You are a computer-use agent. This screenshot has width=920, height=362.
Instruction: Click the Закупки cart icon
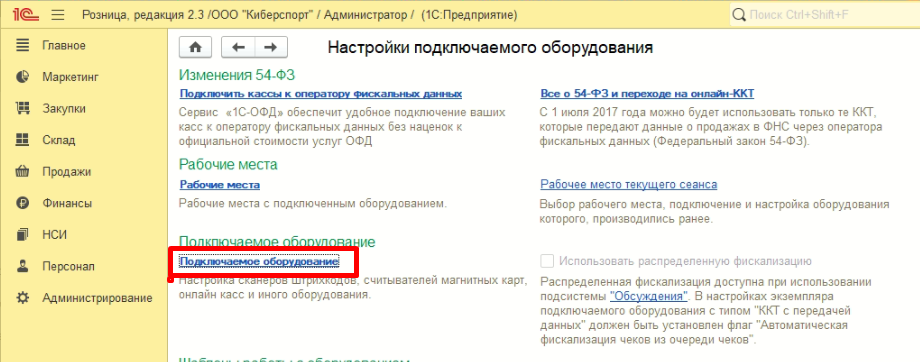coord(23,109)
